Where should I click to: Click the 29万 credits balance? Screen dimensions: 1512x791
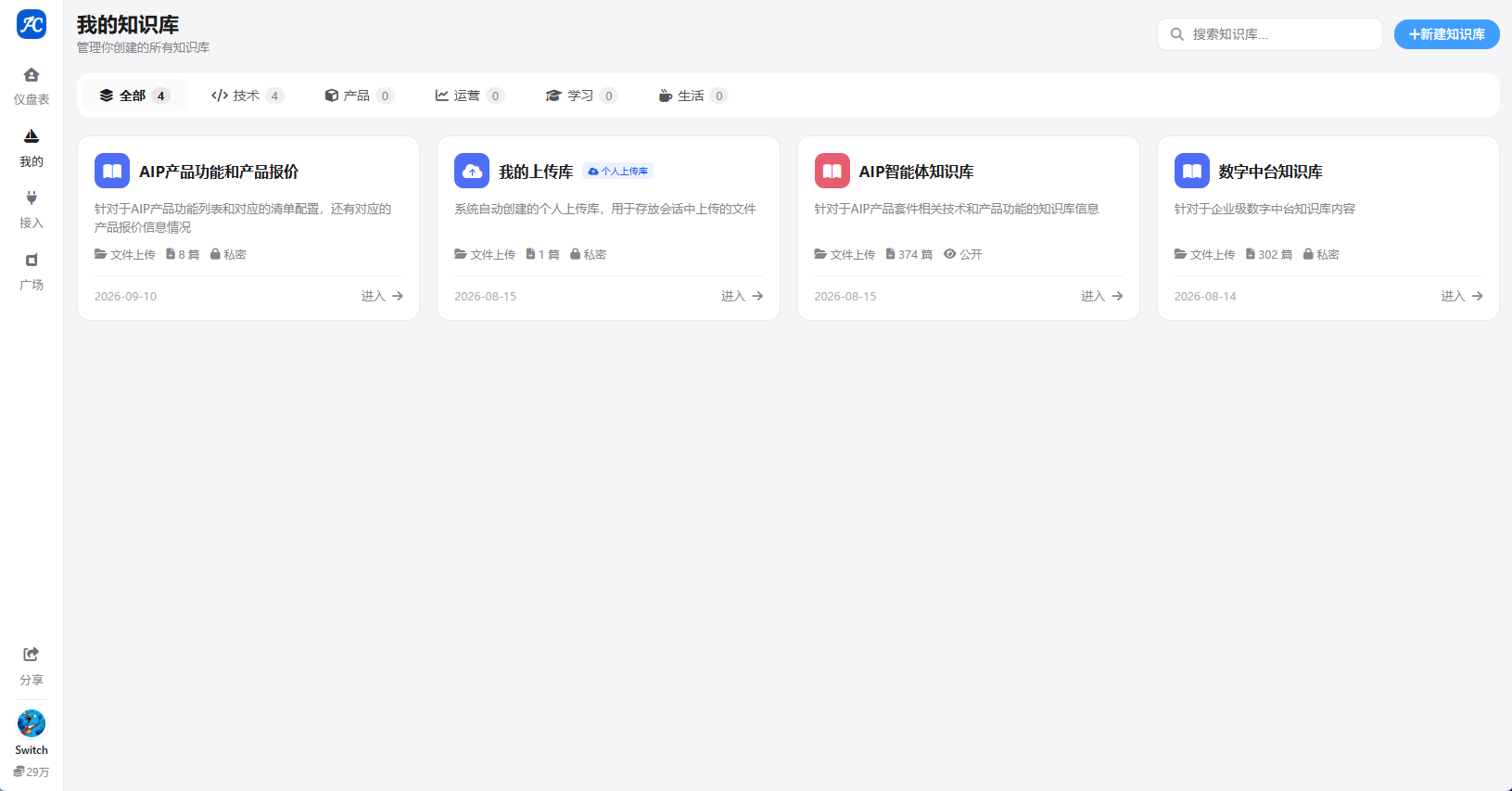(x=32, y=772)
